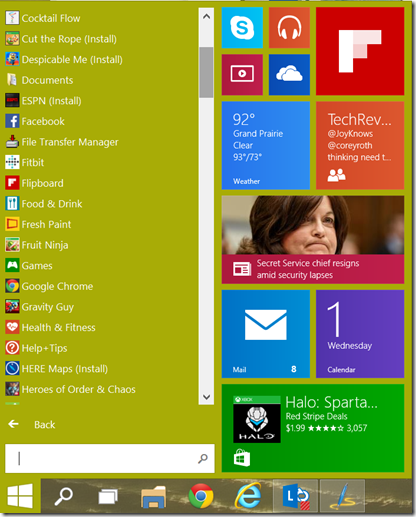Open the Skype tile

tap(242, 28)
